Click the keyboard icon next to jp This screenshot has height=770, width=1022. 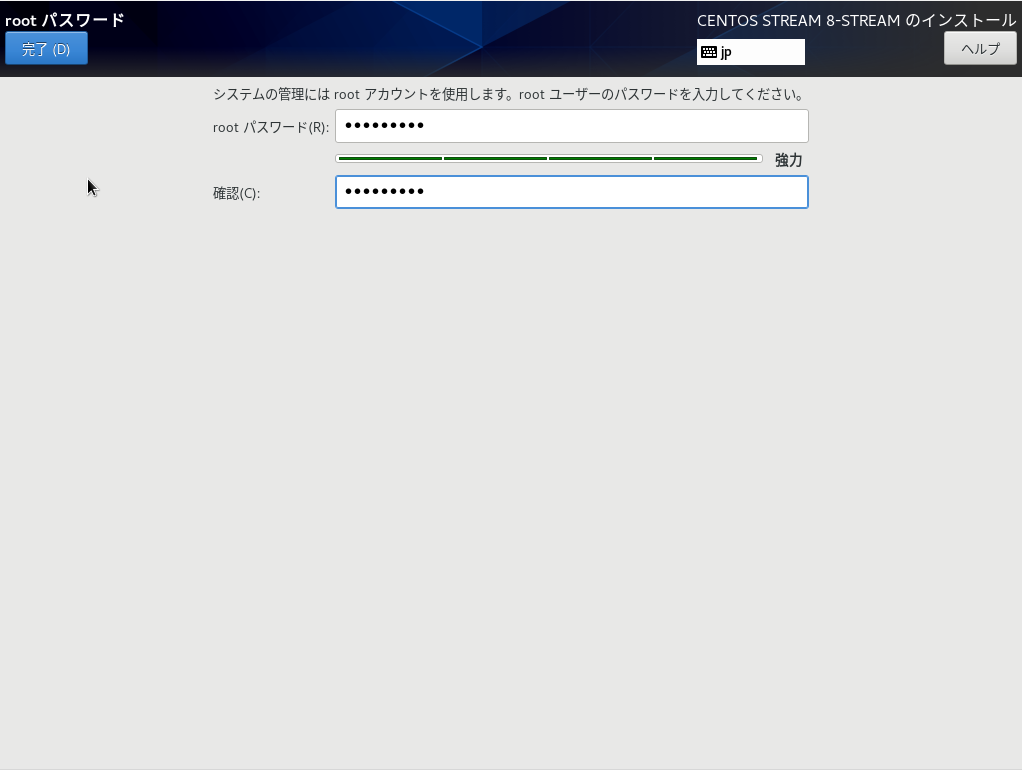point(709,52)
